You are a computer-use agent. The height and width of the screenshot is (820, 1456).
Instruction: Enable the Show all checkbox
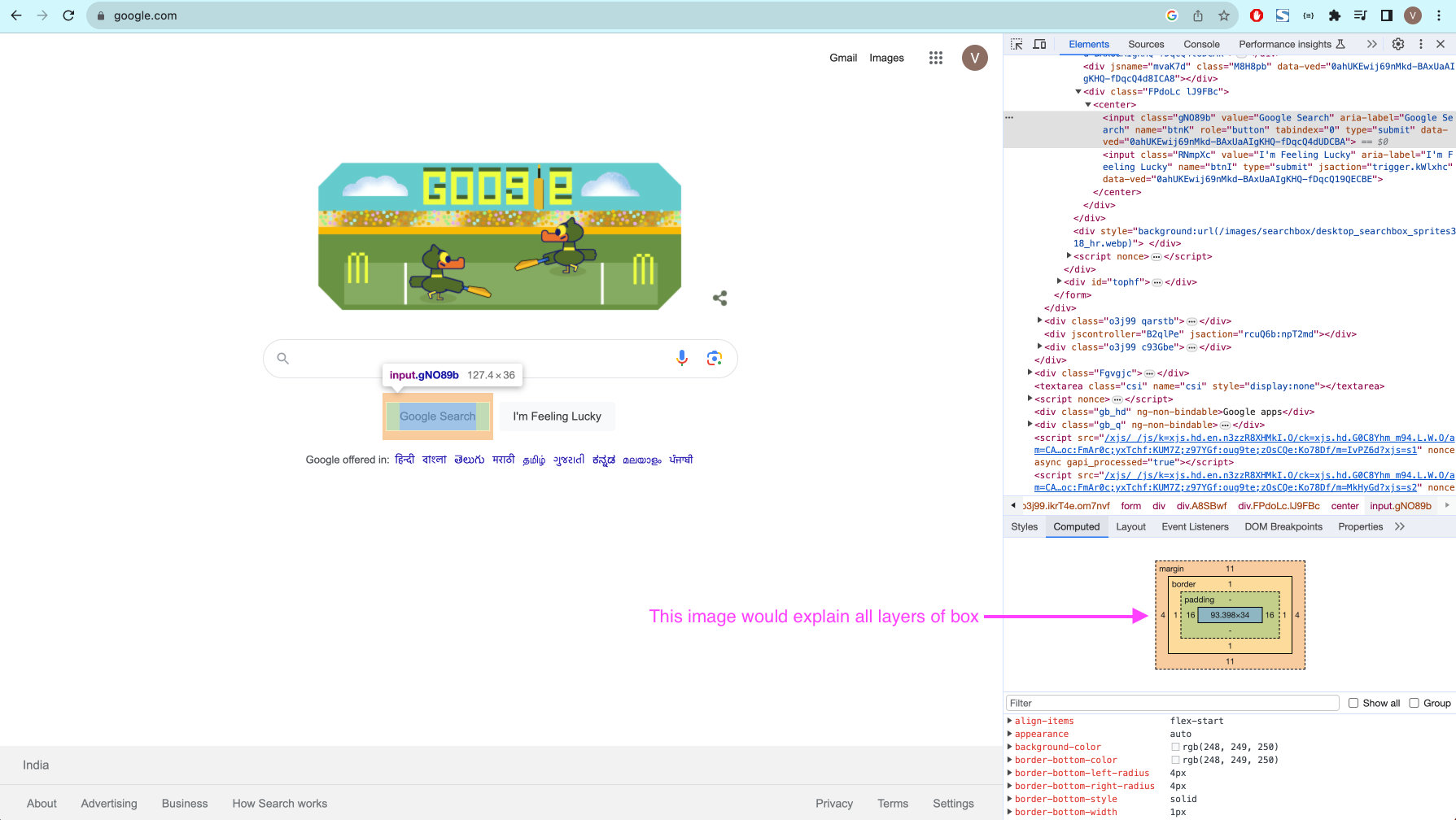pos(1353,703)
